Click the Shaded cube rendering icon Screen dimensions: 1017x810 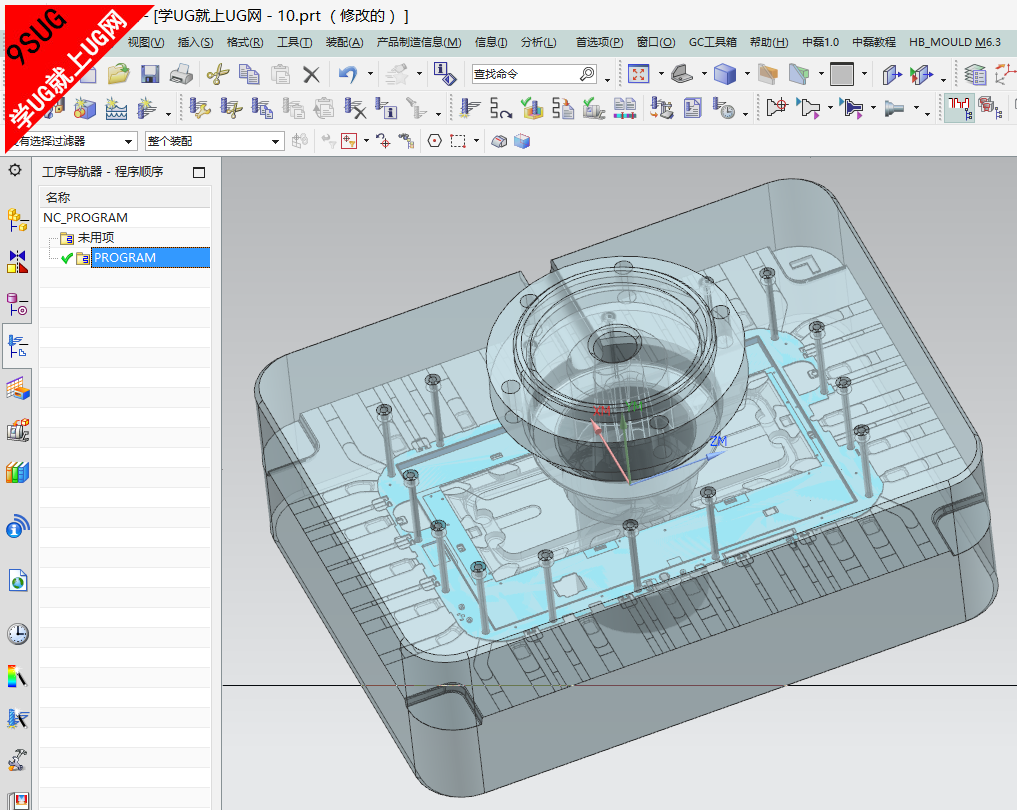(724, 74)
